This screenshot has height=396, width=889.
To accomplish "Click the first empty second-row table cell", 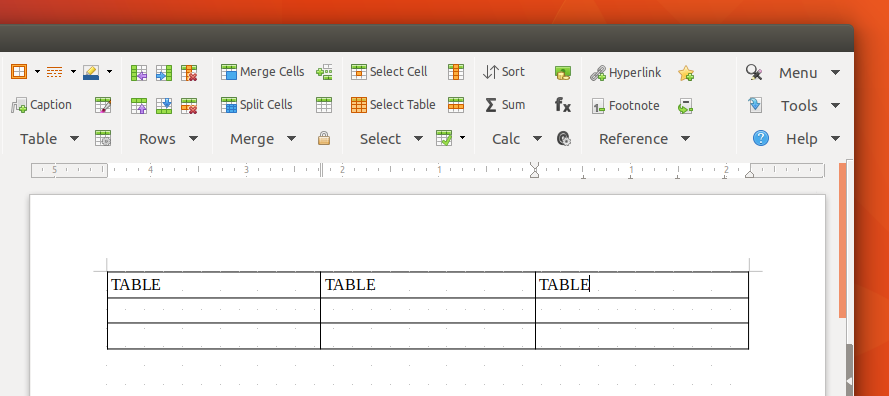I will [x=214, y=310].
